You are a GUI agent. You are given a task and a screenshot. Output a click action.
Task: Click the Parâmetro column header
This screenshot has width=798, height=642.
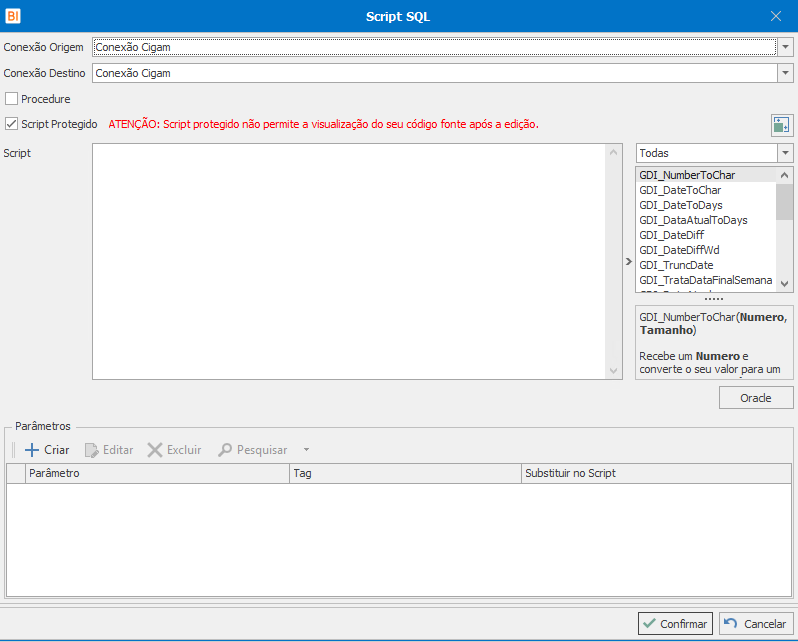157,473
